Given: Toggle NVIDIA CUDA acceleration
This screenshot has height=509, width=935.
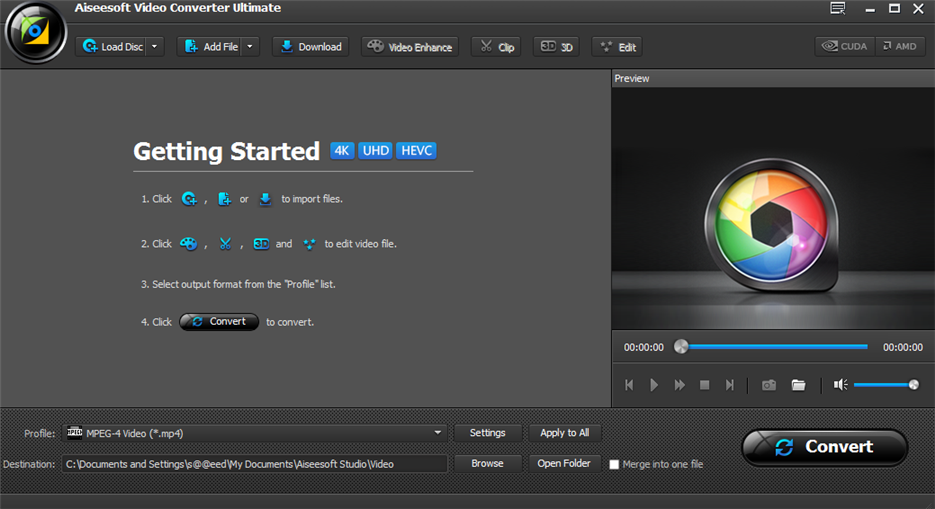Looking at the screenshot, I should pos(845,46).
